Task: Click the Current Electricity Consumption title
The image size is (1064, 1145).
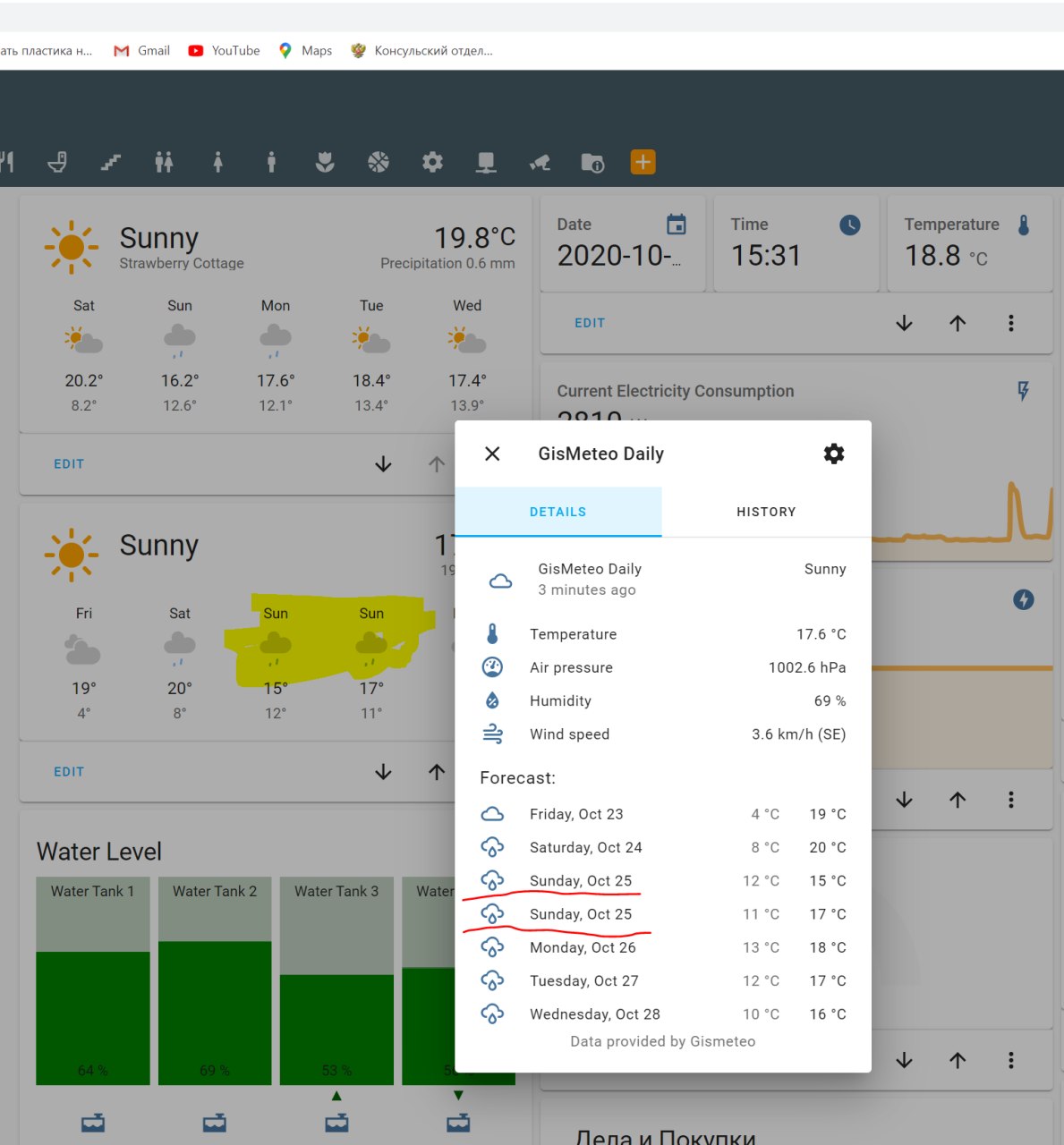Action: pyautogui.click(x=676, y=391)
